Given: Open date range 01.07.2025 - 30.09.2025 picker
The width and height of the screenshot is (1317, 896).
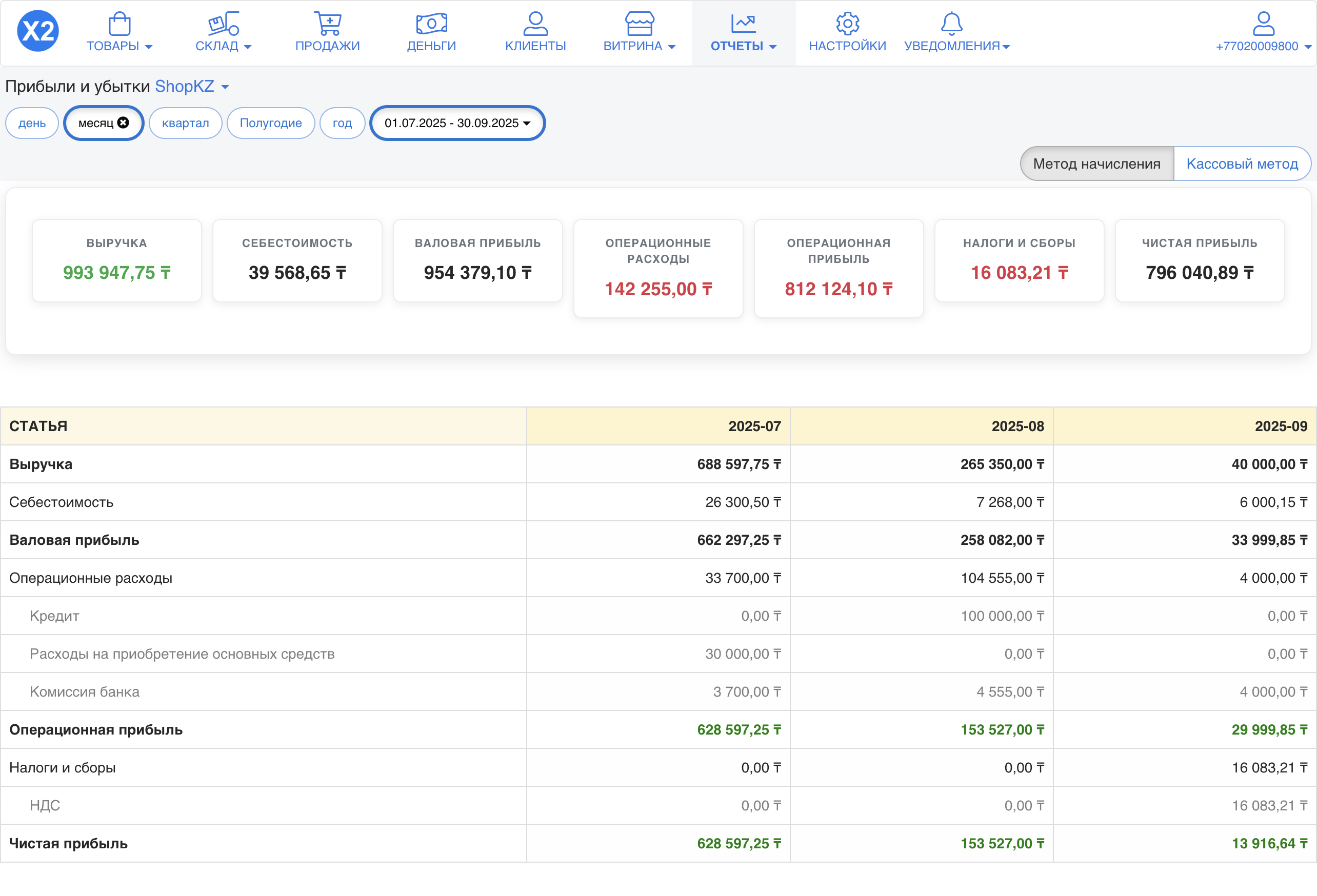Looking at the screenshot, I should (x=457, y=123).
